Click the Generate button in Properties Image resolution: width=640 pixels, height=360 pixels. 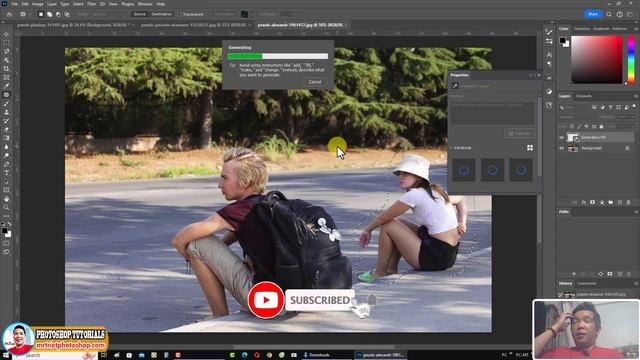click(520, 133)
